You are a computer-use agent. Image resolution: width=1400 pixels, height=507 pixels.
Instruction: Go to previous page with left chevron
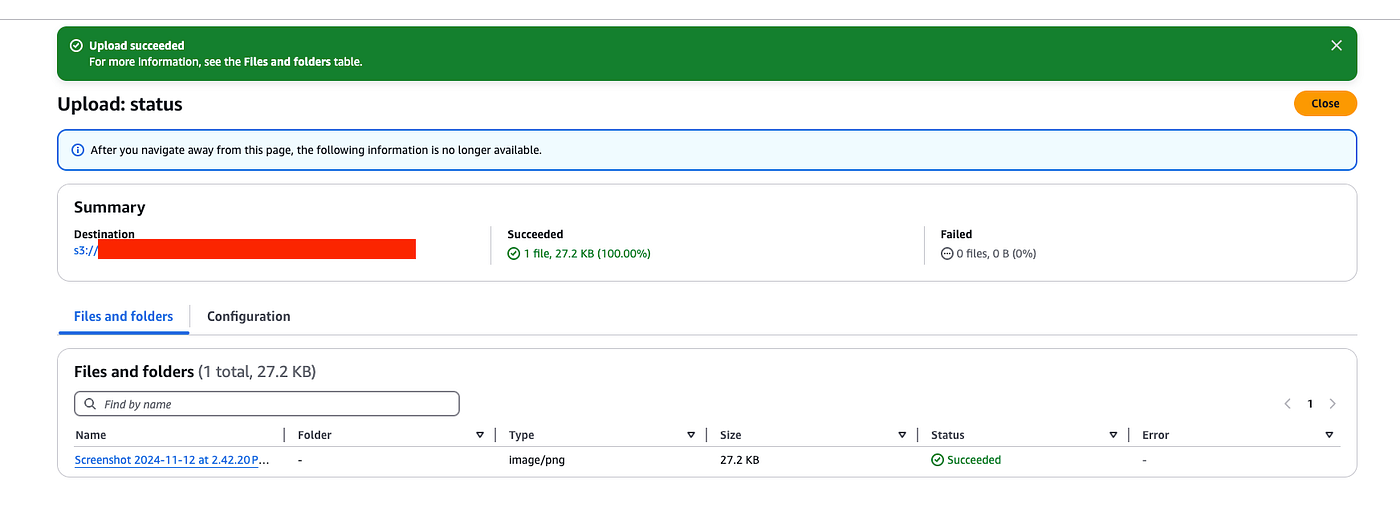1288,404
